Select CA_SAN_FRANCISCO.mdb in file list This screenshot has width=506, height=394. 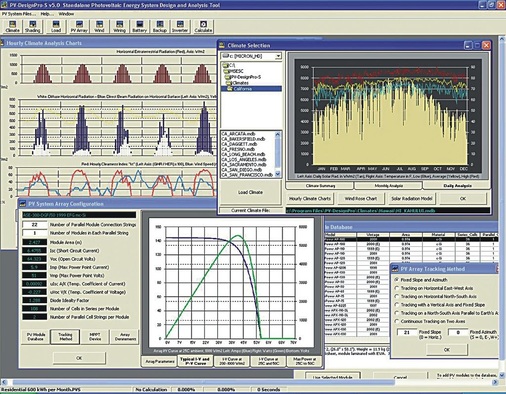[x=247, y=175]
